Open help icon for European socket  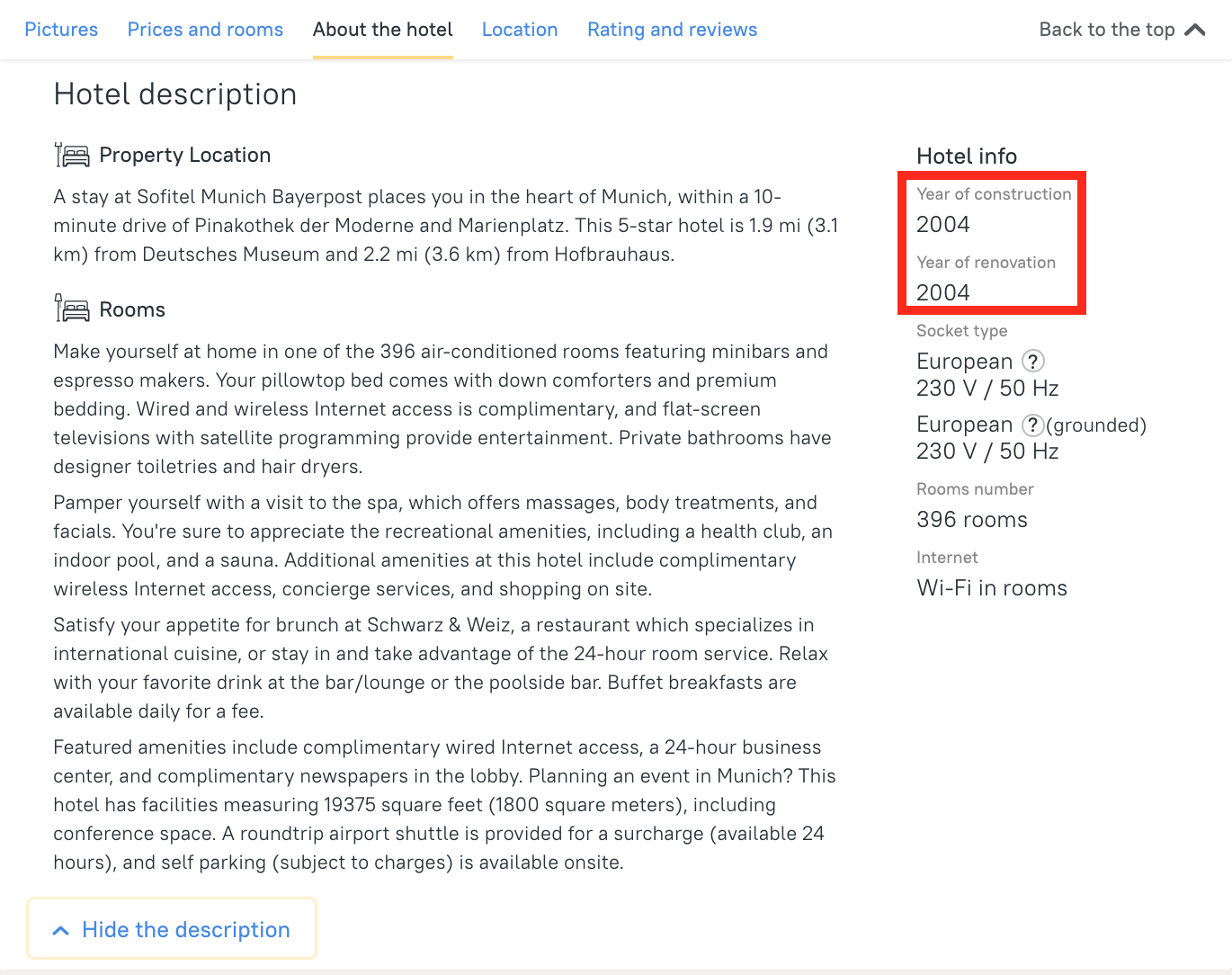pos(1033,361)
